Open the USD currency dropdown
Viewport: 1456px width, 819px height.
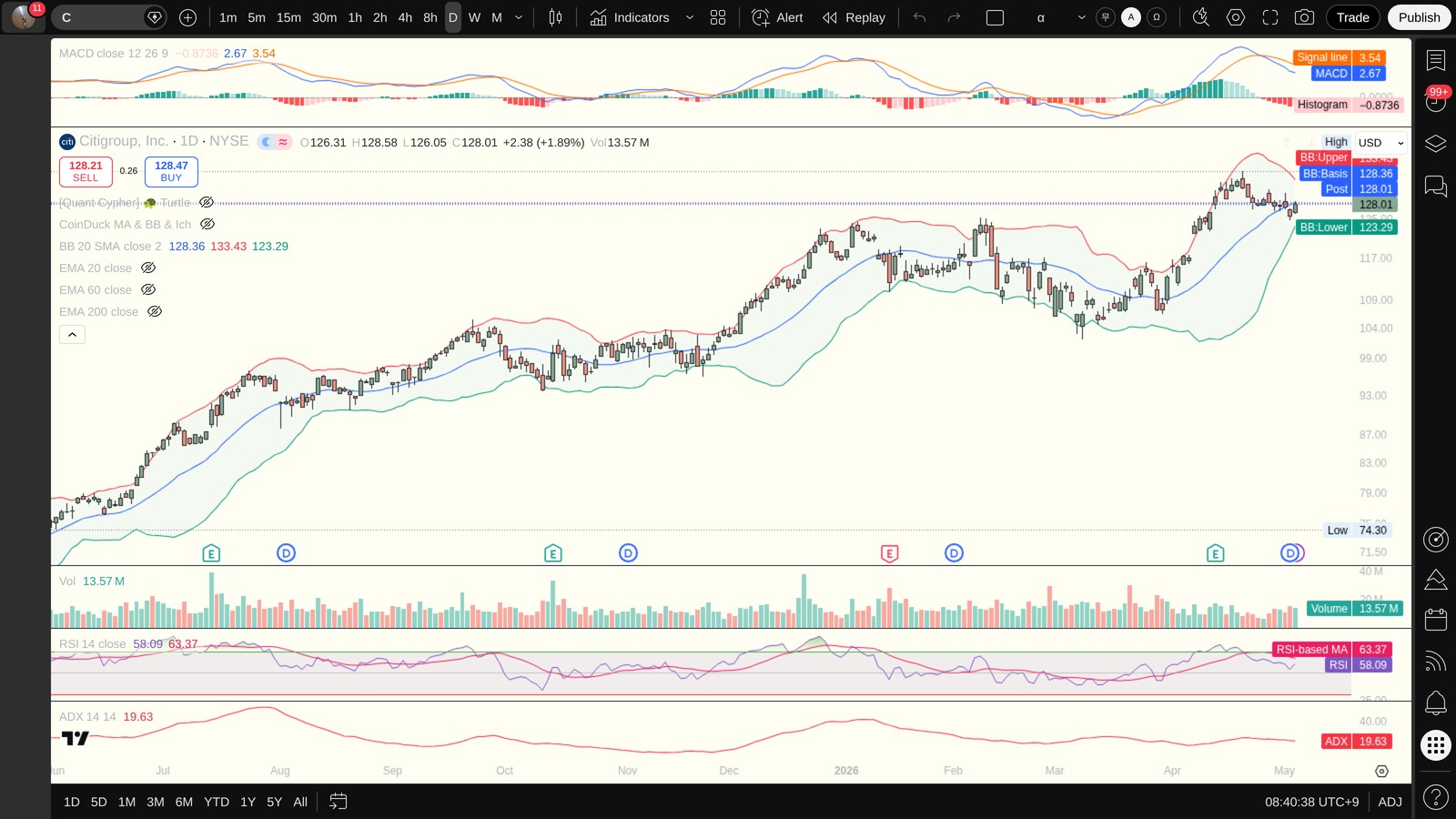1380,143
